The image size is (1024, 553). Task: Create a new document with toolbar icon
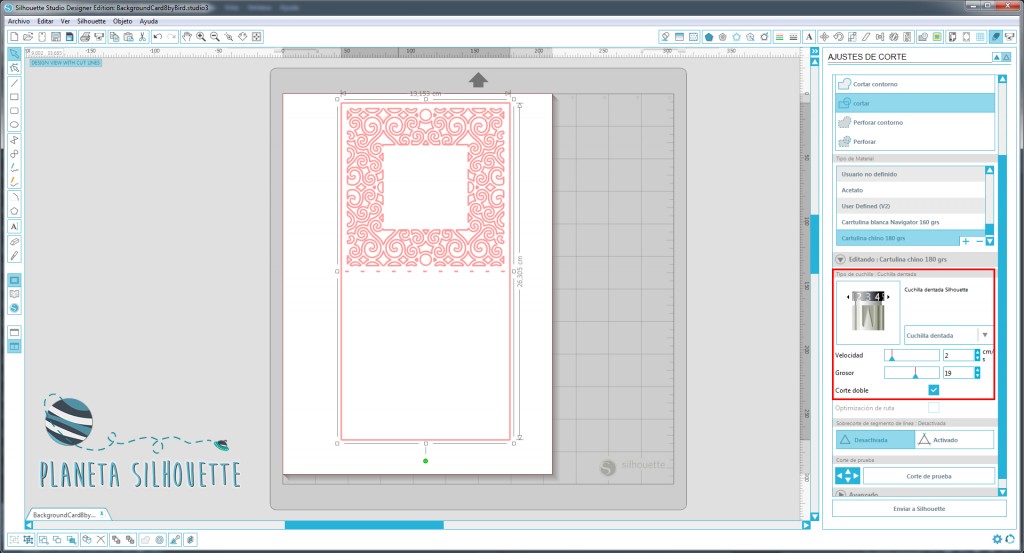[x=14, y=37]
